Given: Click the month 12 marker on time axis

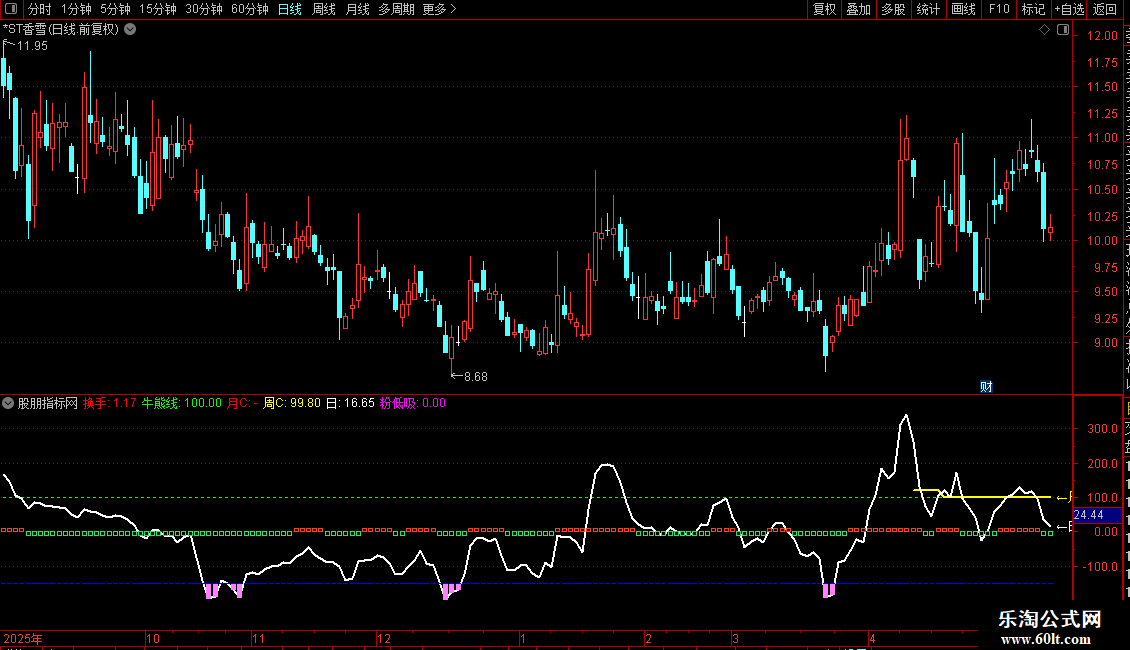Looking at the screenshot, I should pos(384,639).
